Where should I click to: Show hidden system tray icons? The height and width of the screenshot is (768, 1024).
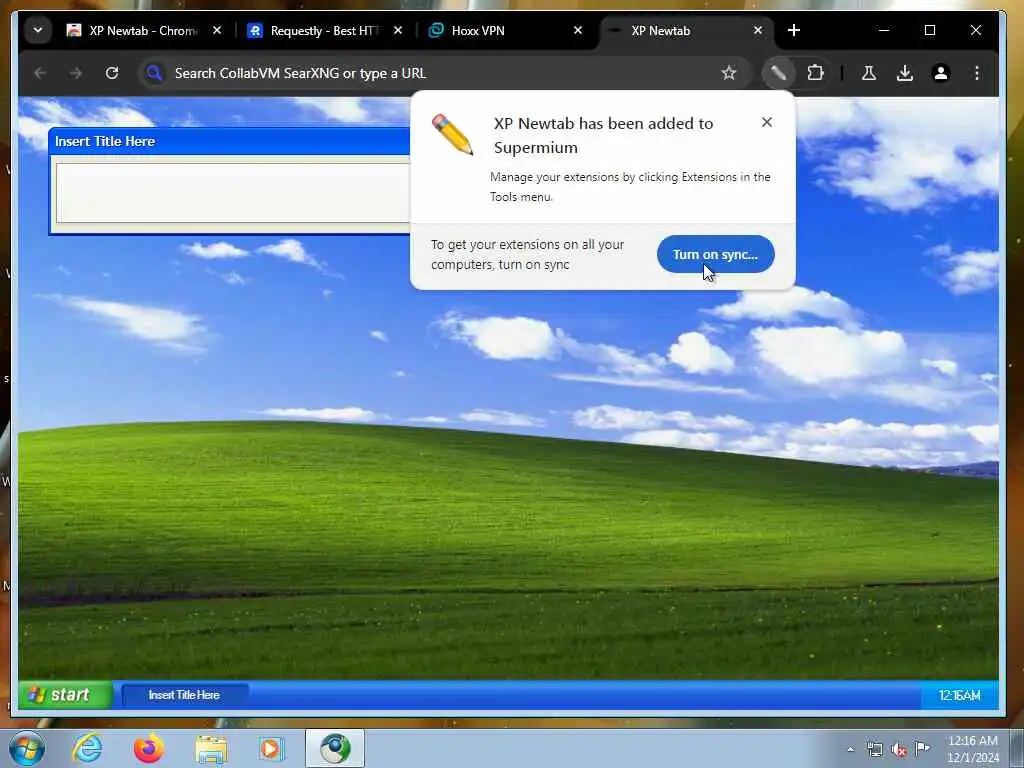[850, 749]
